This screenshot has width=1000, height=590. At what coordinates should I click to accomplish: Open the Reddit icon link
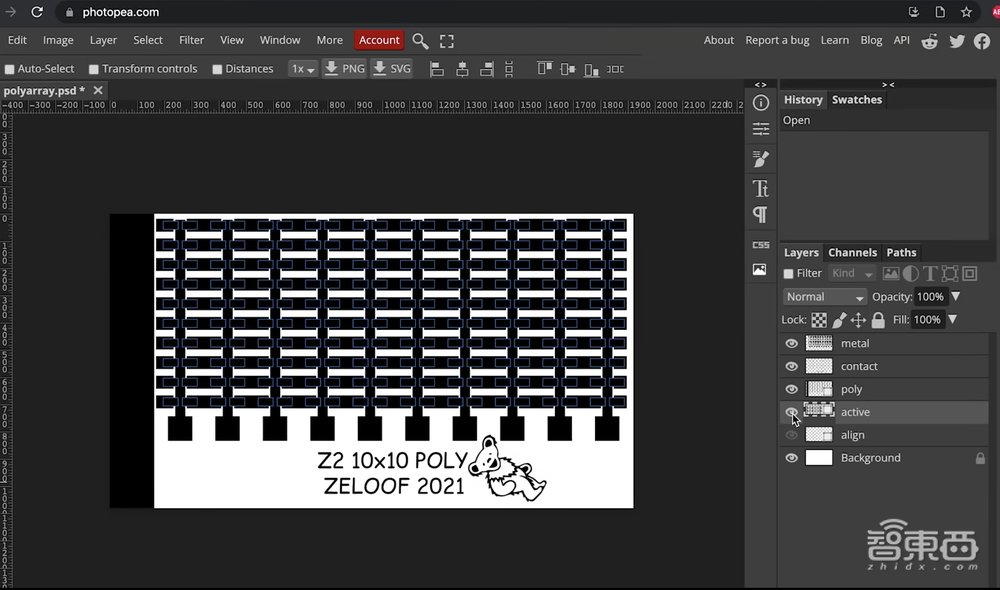click(x=930, y=41)
